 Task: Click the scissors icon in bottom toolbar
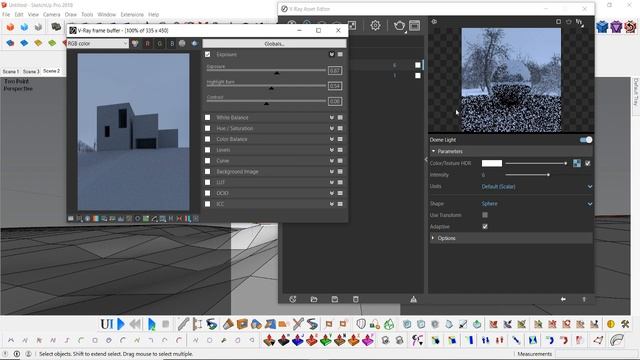tap(298, 324)
